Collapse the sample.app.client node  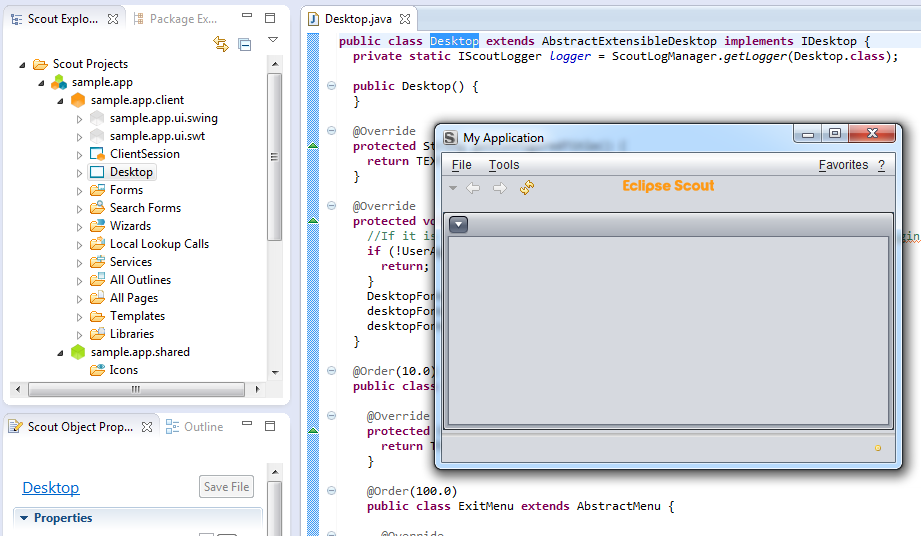coord(60,102)
